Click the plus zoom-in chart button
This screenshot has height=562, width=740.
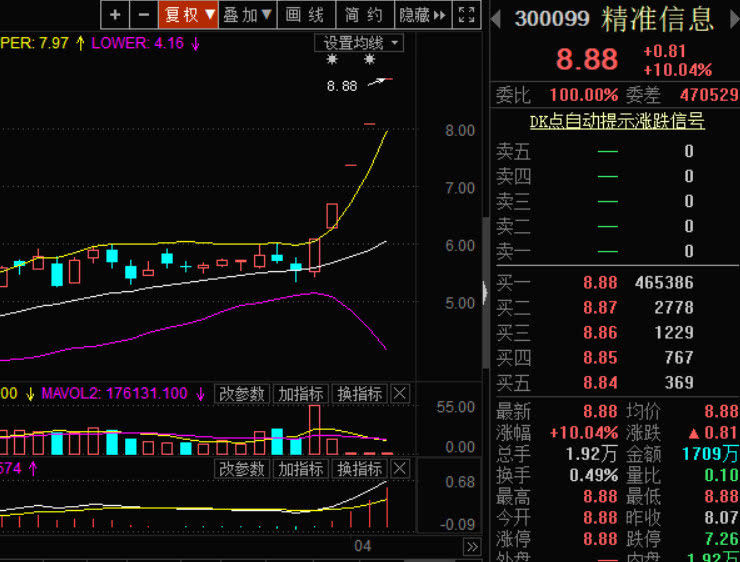click(116, 14)
